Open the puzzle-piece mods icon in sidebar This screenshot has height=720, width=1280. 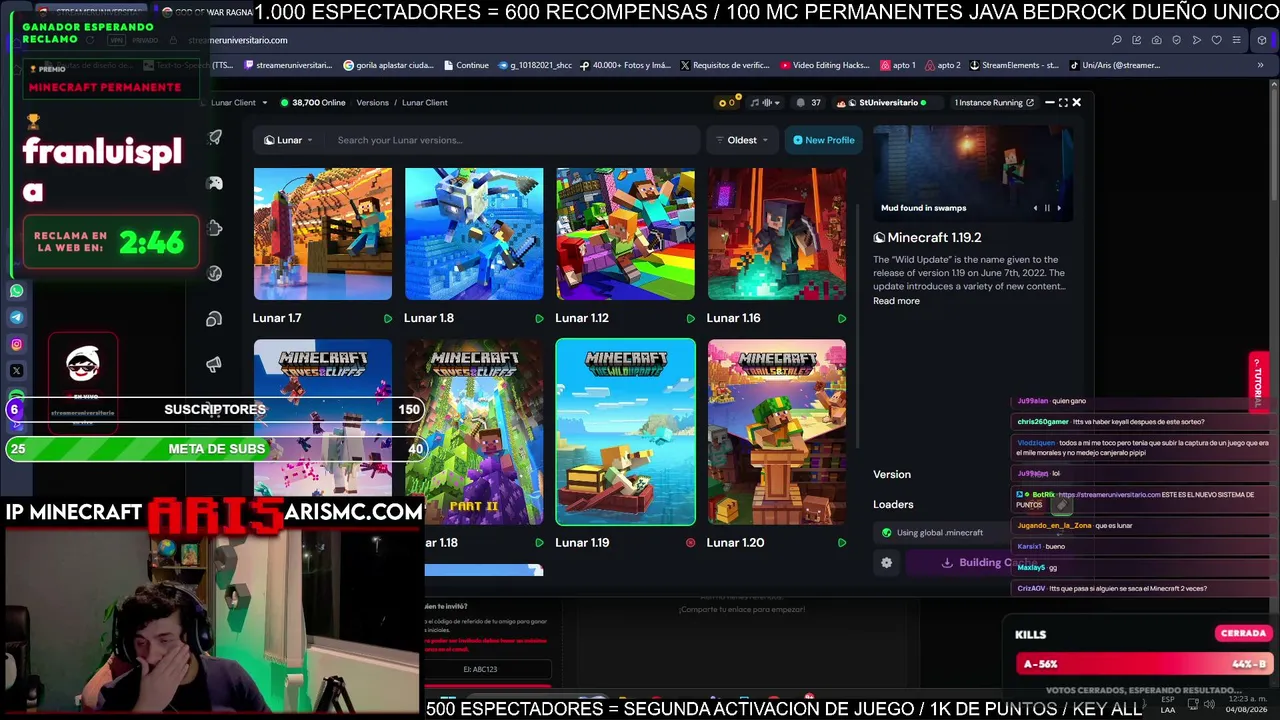214,228
